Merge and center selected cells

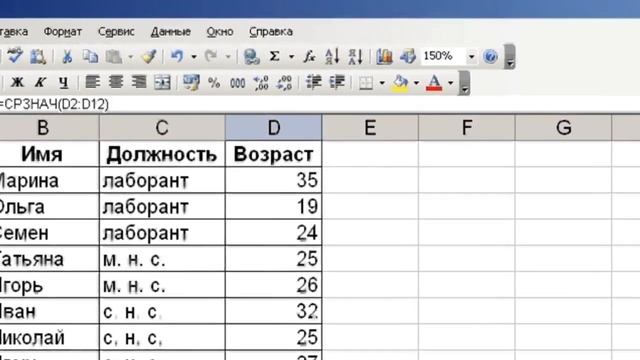[162, 82]
